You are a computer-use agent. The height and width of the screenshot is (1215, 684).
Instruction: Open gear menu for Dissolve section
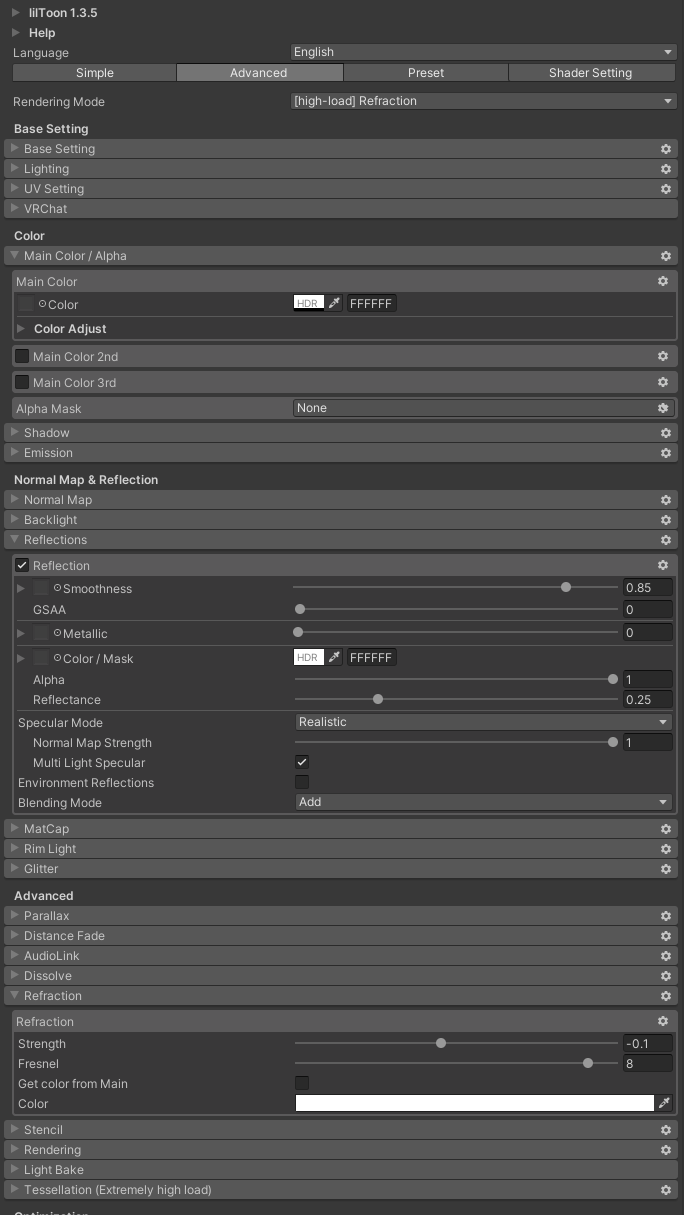pyautogui.click(x=665, y=976)
